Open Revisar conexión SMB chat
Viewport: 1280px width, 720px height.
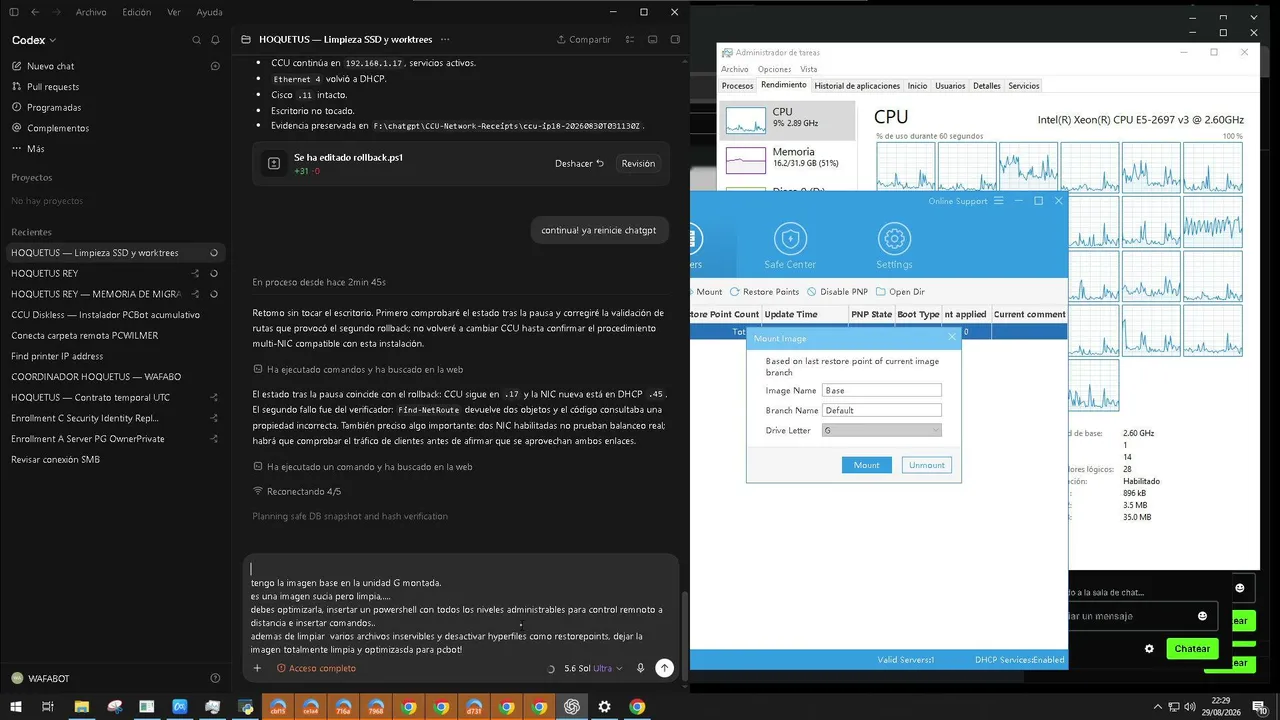[113, 460]
